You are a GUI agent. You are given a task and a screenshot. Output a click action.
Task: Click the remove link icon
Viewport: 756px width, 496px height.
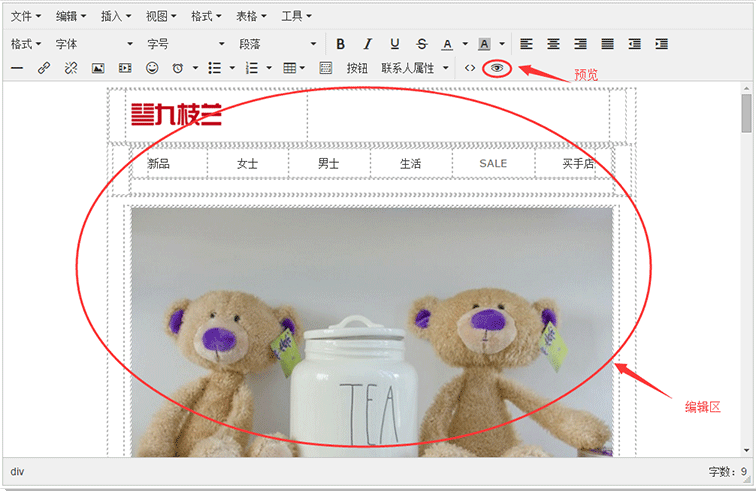tap(71, 68)
